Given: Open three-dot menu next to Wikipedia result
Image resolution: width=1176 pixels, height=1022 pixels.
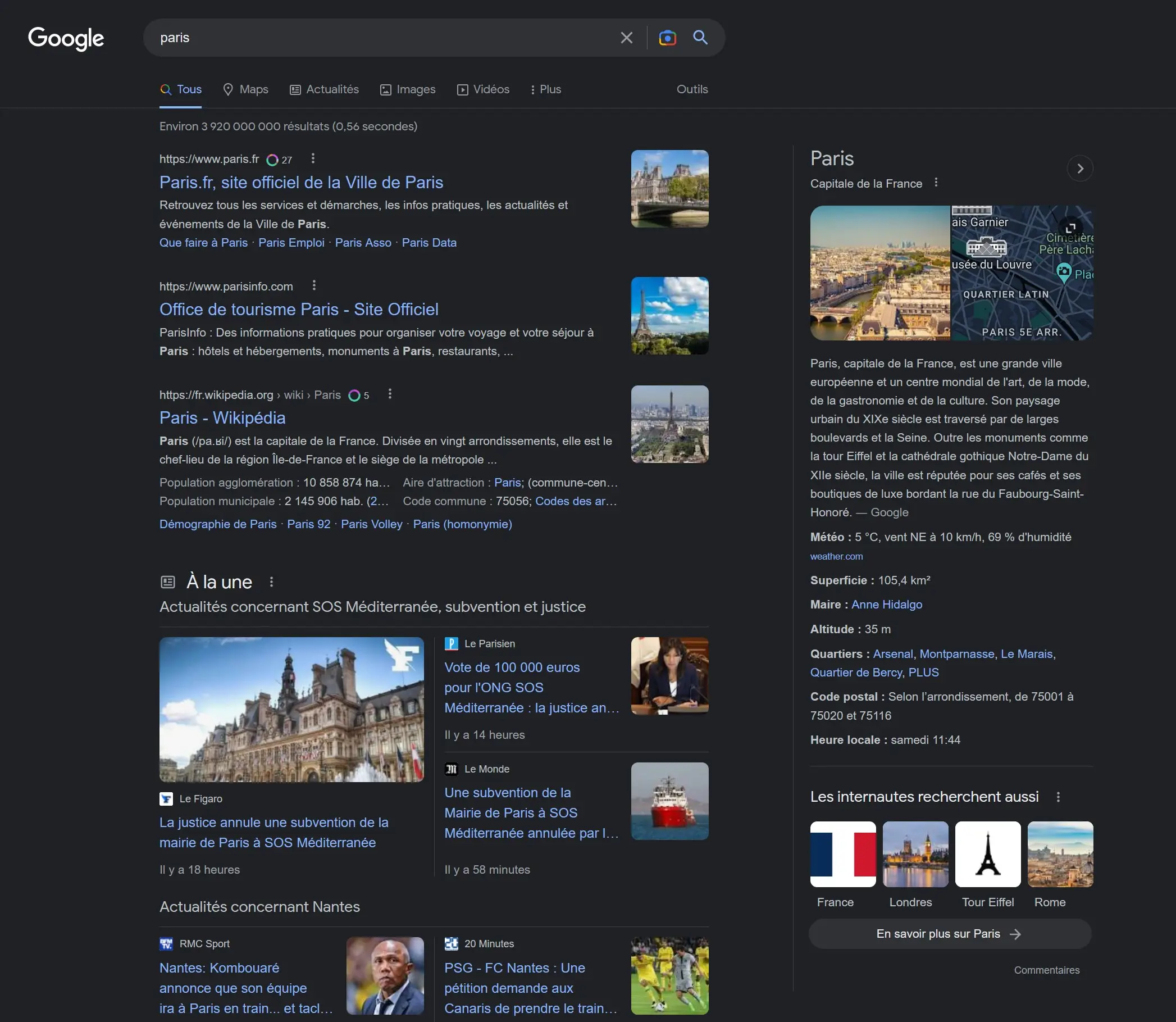Looking at the screenshot, I should (x=390, y=393).
